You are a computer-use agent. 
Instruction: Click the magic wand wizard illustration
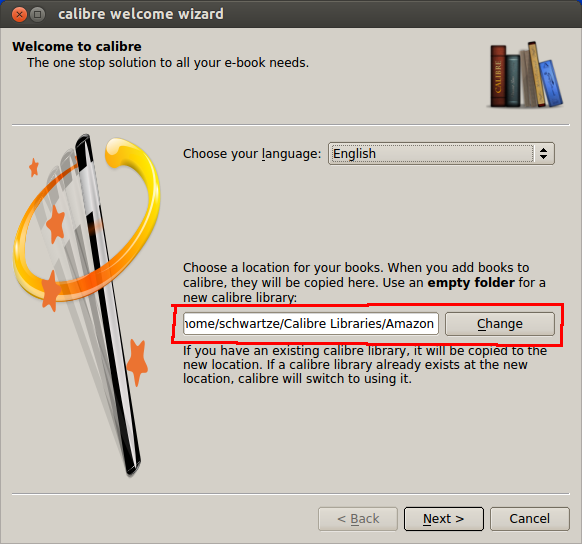87,304
